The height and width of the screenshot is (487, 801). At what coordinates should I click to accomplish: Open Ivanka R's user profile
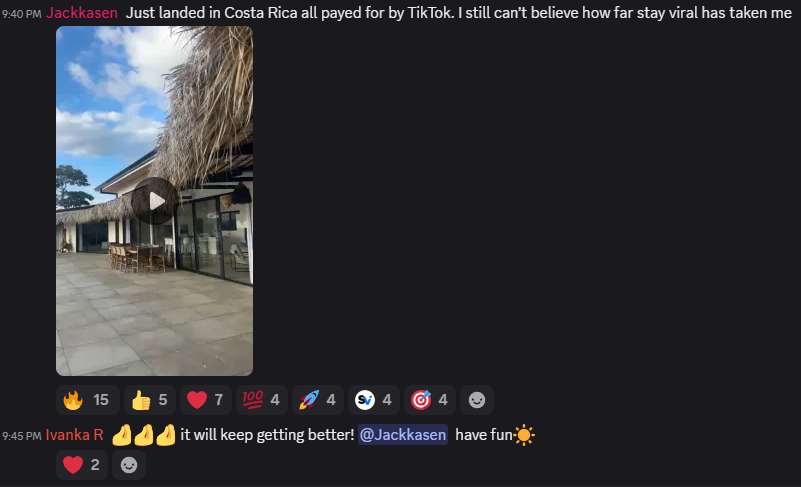pos(75,435)
